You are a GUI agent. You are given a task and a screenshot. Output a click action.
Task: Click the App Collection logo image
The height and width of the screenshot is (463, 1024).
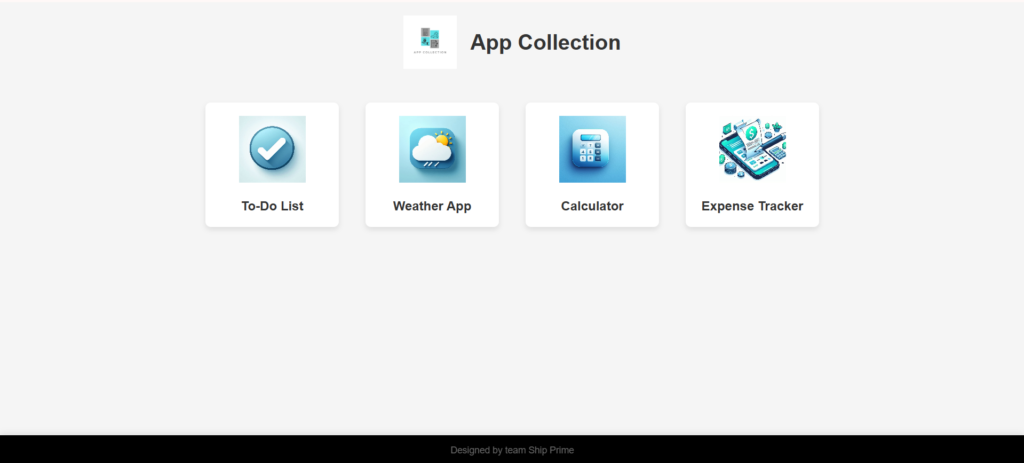pos(430,42)
